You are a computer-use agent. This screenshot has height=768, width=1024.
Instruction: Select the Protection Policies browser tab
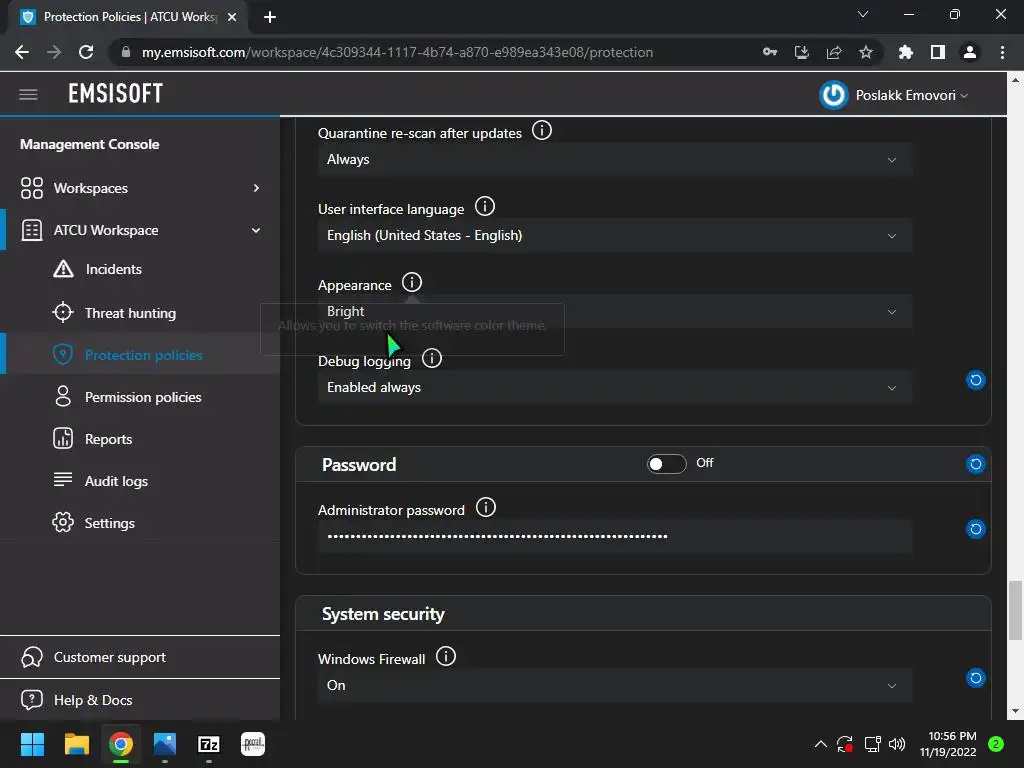click(128, 17)
